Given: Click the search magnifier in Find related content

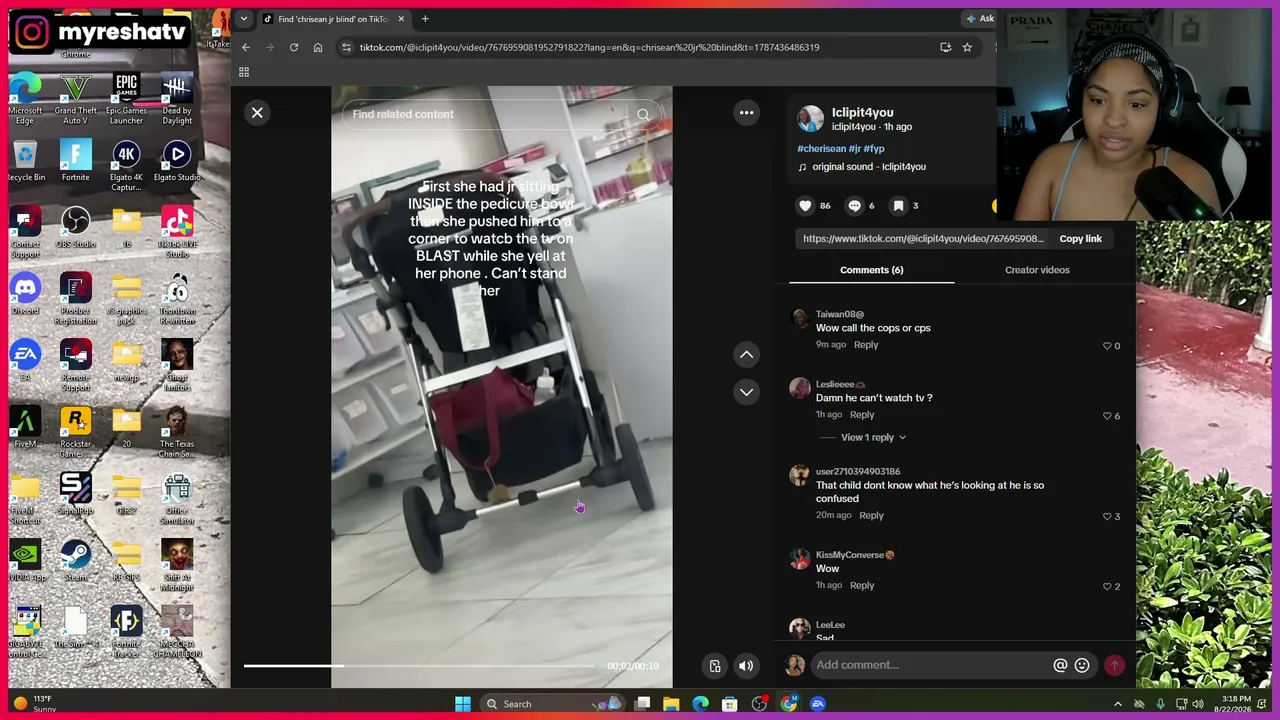Looking at the screenshot, I should click(643, 114).
